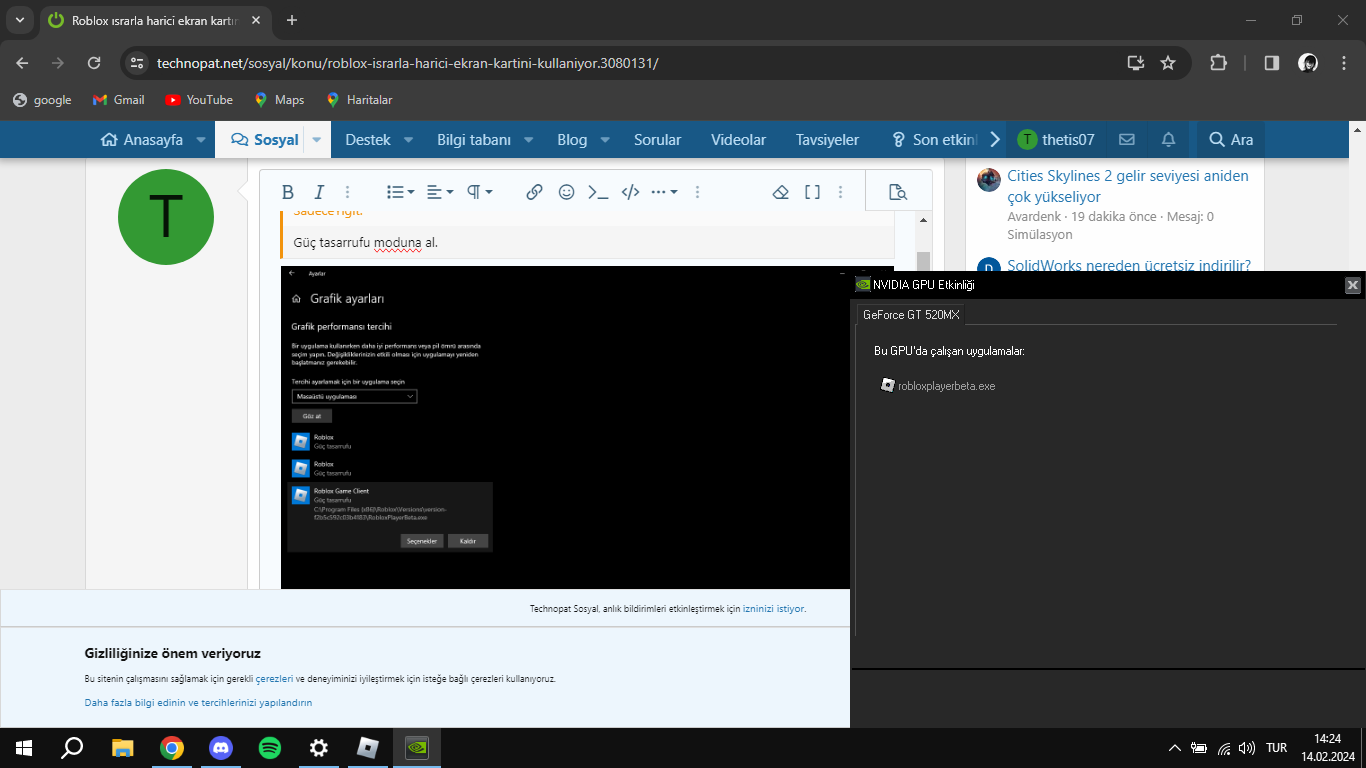This screenshot has width=1366, height=768.
Task: Open the paragraph format dropdown
Action: pos(479,192)
